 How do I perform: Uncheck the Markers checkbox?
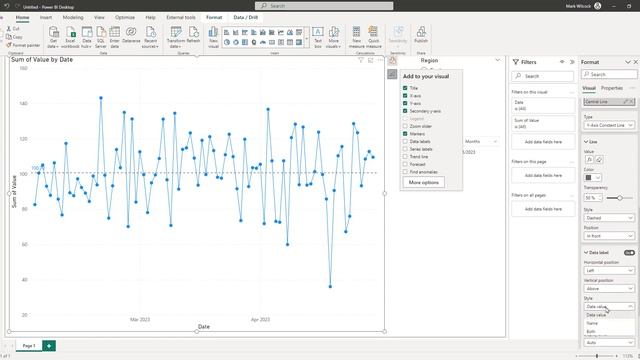[405, 133]
